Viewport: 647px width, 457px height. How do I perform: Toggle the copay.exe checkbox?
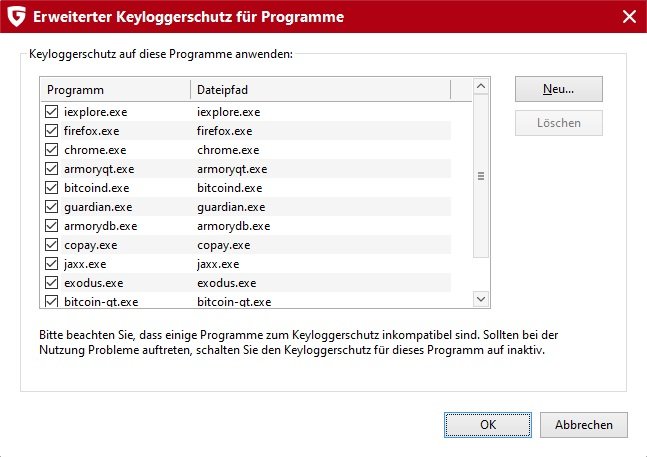point(52,245)
